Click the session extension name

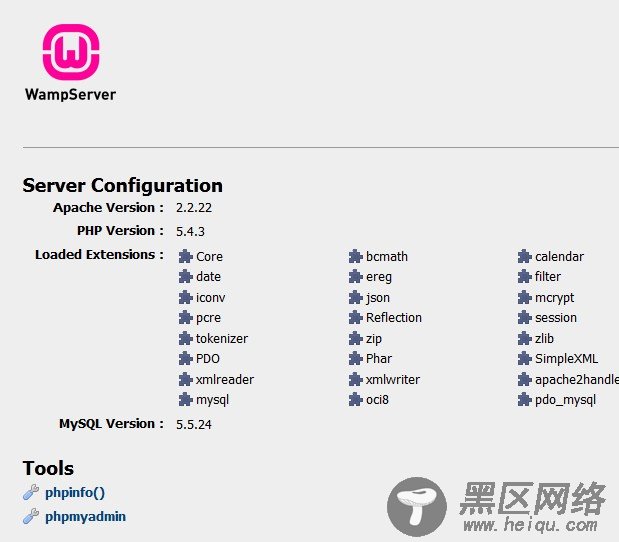556,318
